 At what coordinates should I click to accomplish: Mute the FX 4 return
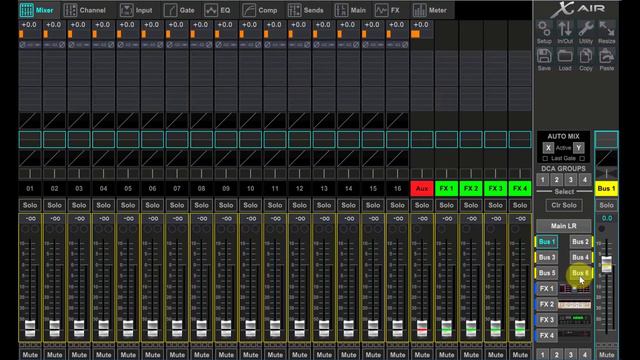click(520, 355)
